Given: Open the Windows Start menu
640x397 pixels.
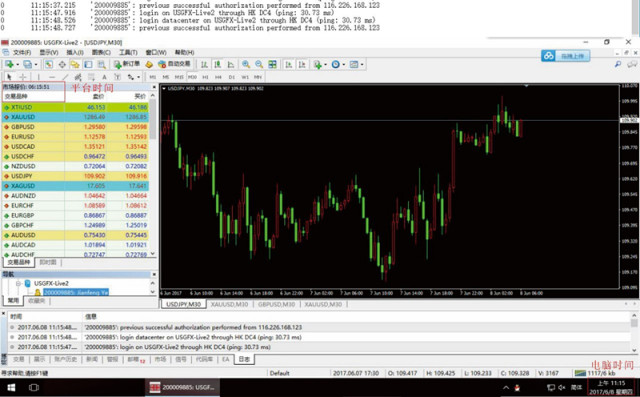Looking at the screenshot, I should tap(11, 387).
